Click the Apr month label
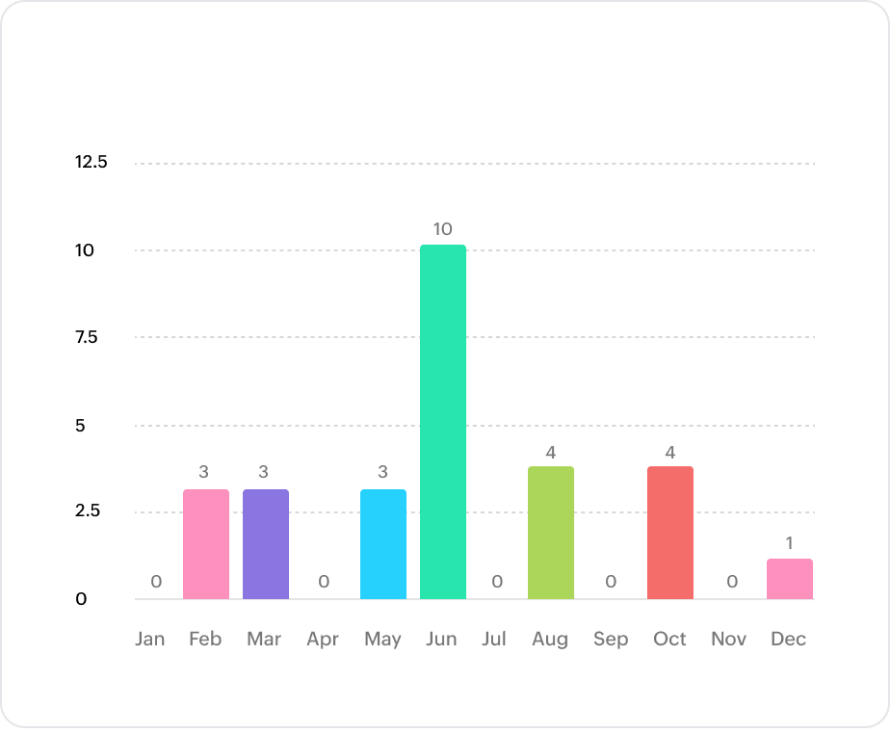 coord(323,639)
